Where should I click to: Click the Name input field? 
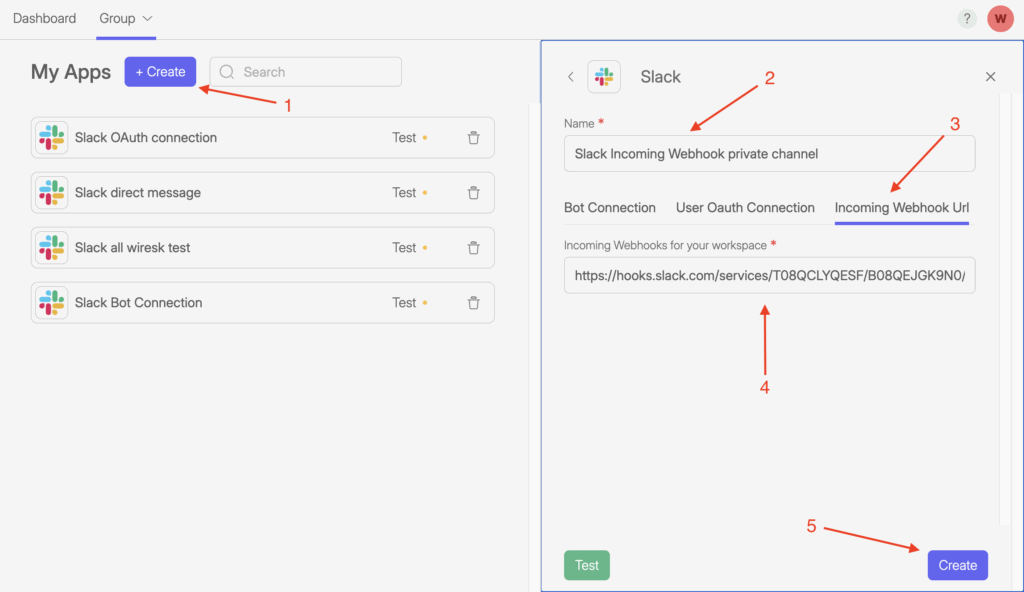point(768,154)
